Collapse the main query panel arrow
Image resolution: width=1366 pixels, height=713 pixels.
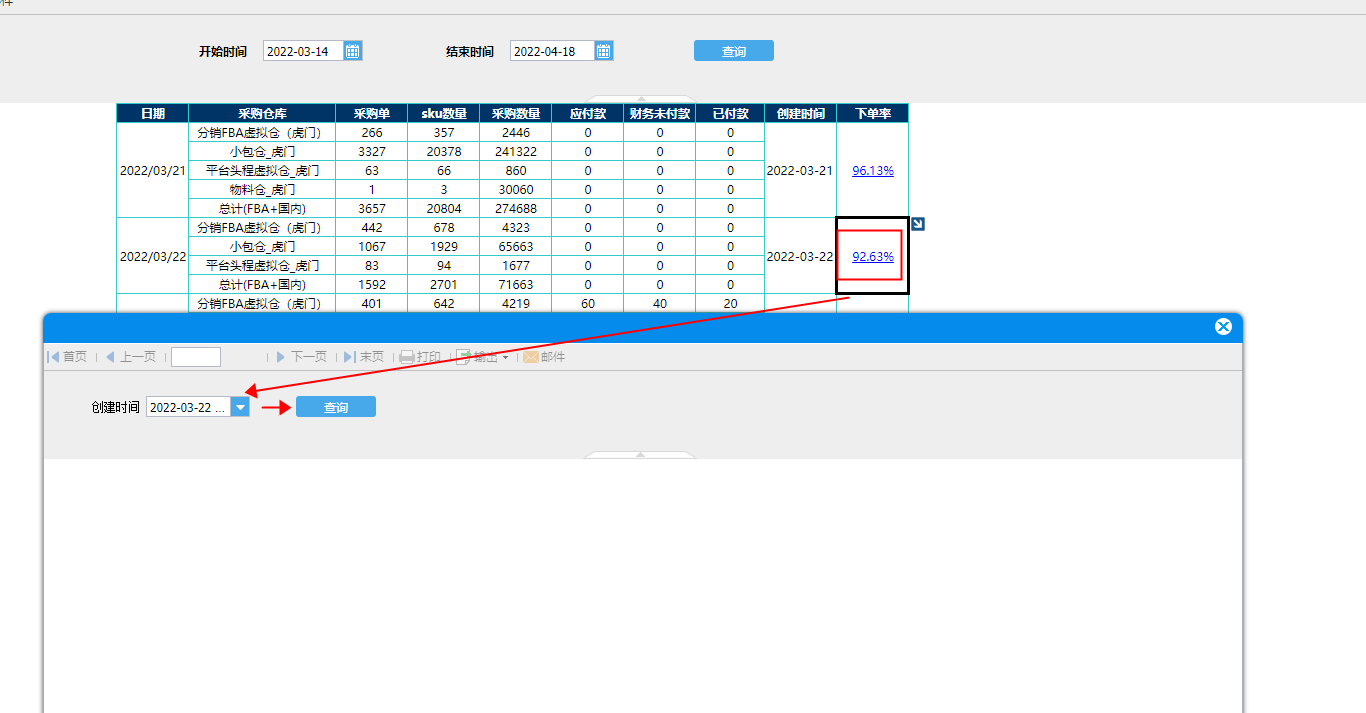tap(640, 99)
